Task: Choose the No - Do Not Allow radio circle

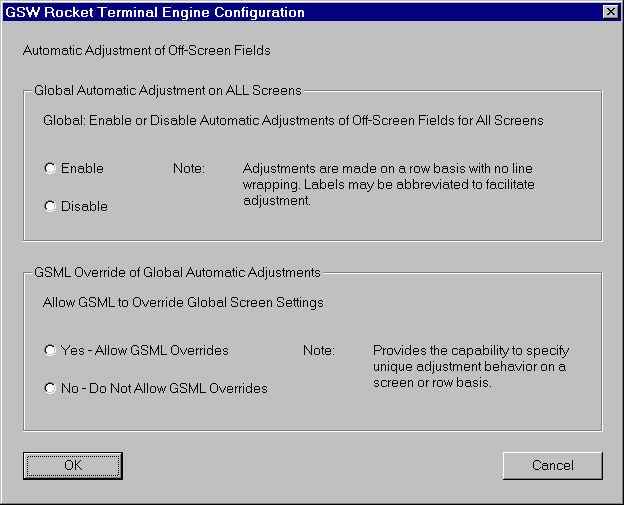Action: [50, 388]
